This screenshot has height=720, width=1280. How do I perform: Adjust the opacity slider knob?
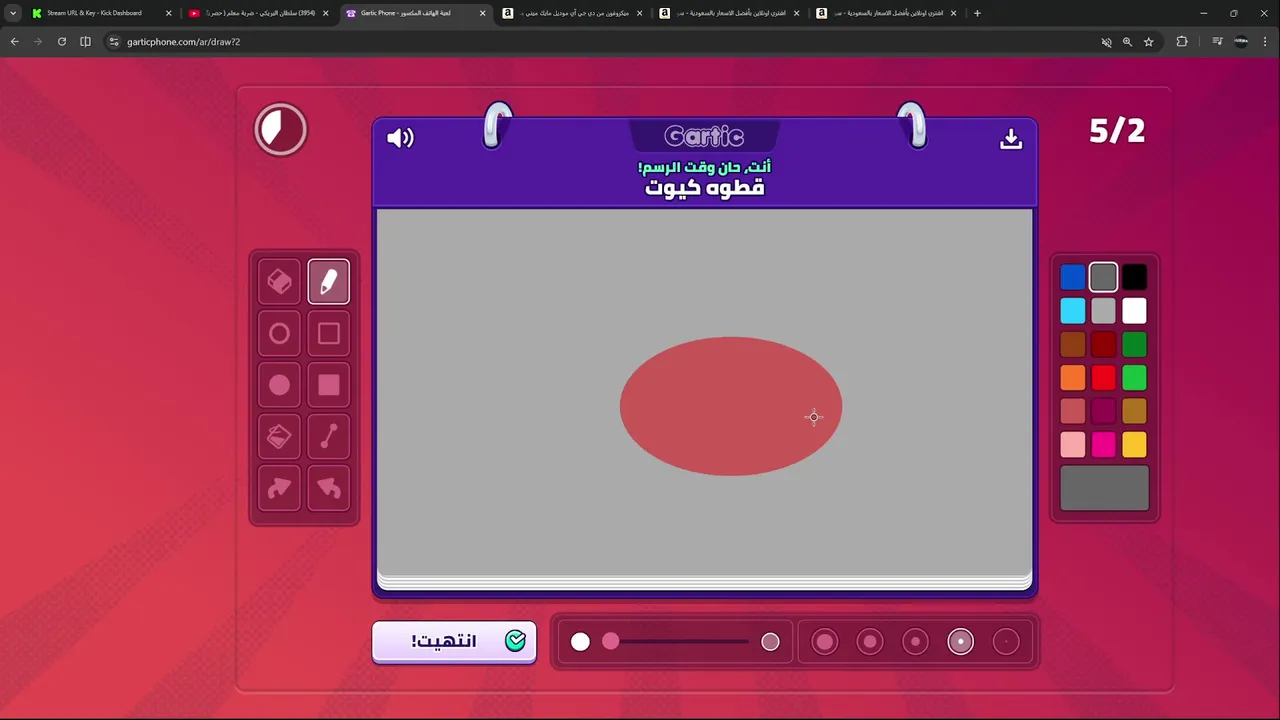pos(610,642)
